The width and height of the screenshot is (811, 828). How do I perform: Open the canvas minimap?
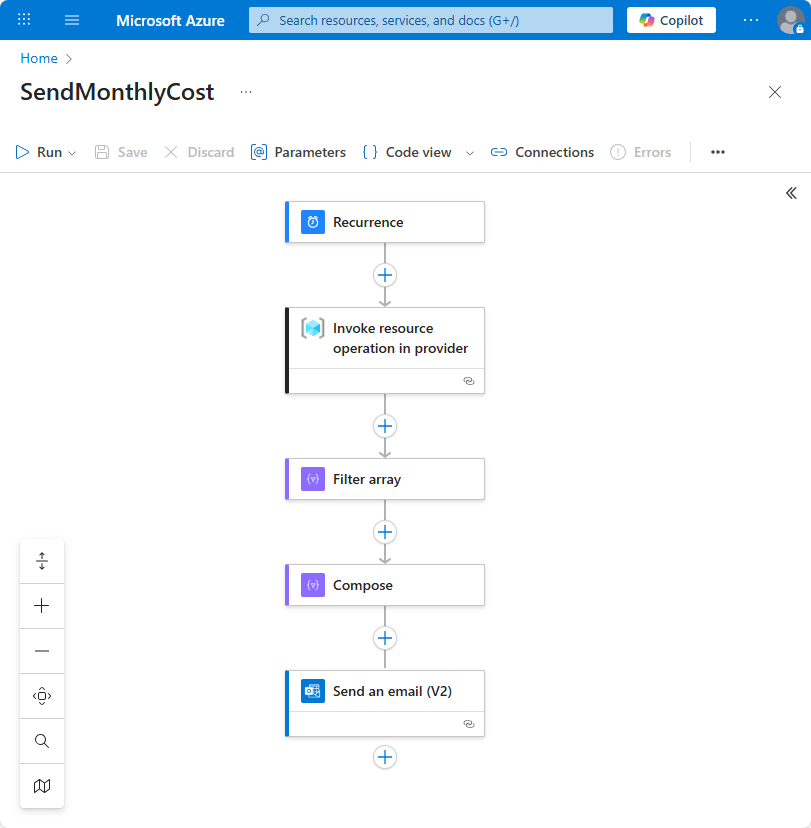(41, 786)
